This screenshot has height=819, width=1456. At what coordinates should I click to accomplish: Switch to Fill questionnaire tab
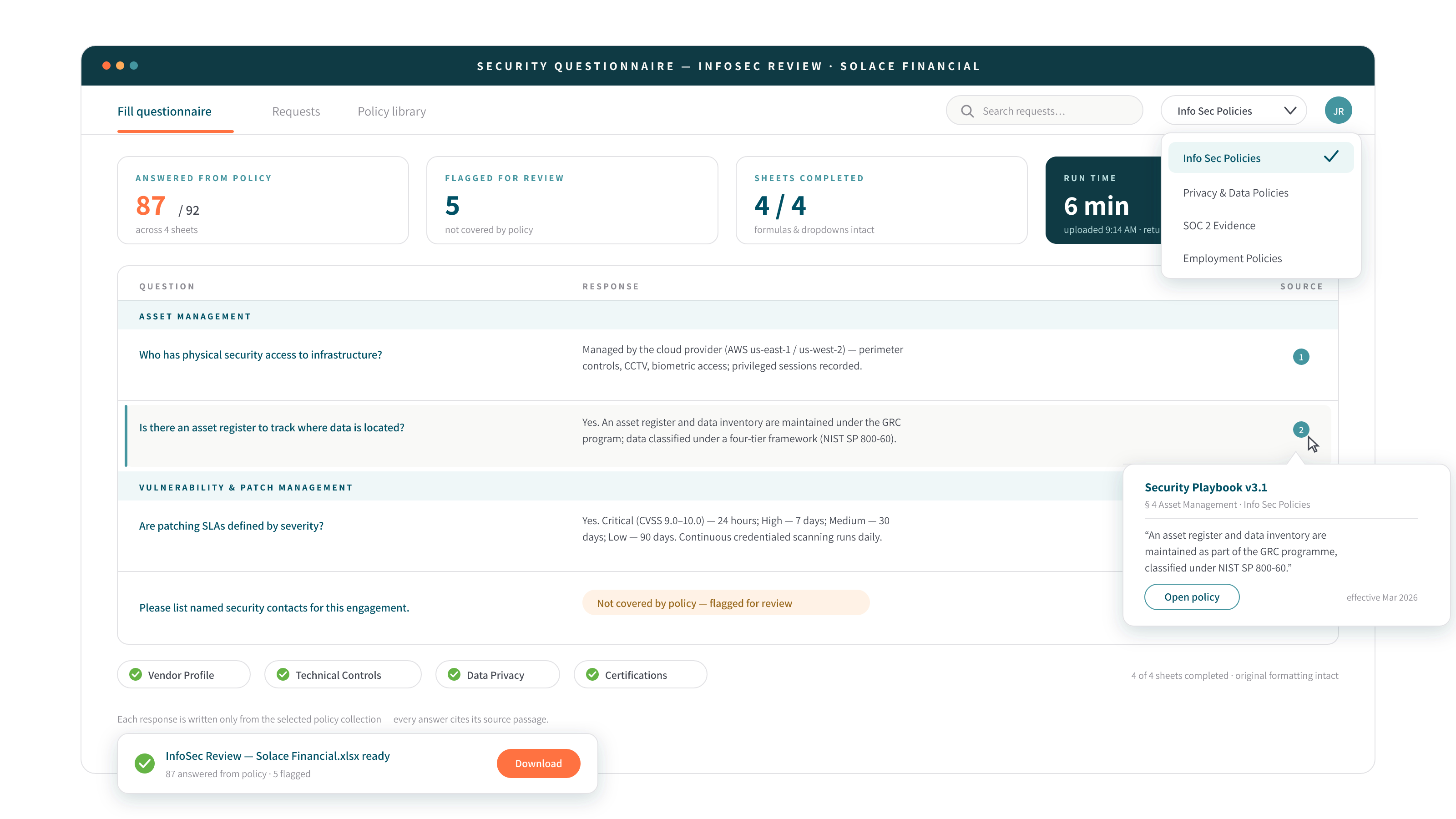pos(164,111)
